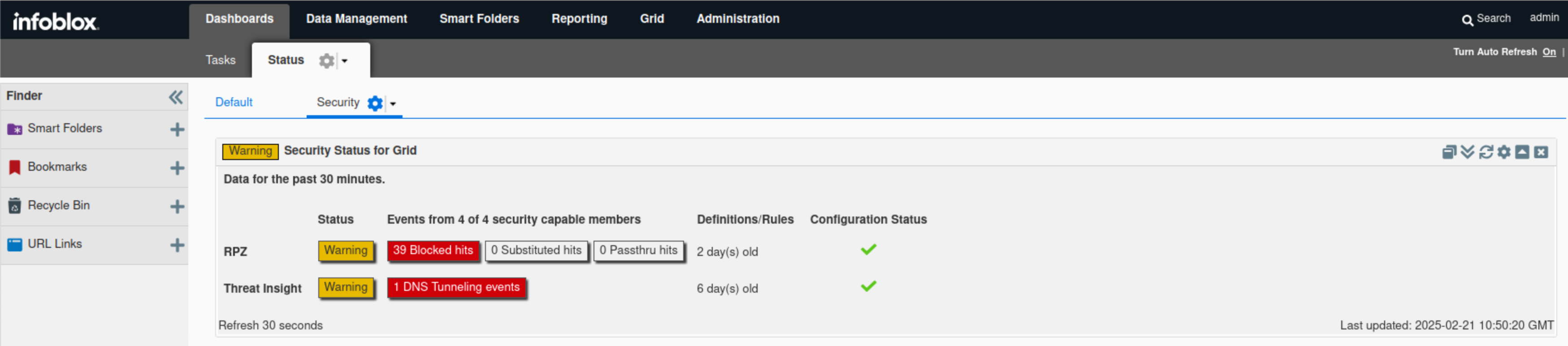Expand Recycle Bin with plus icon
The height and width of the screenshot is (346, 1568).
coord(177,207)
